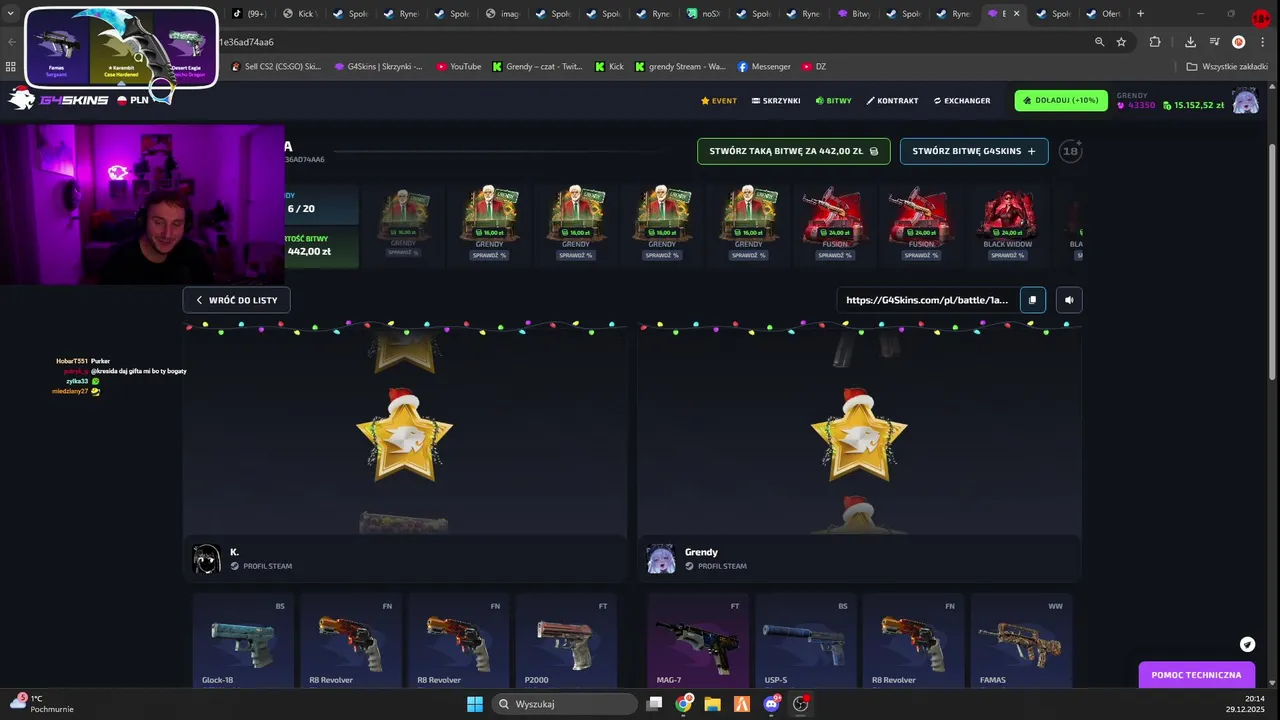The image size is (1280, 720).
Task: Open the KONTRAKT menu item
Action: pyautogui.click(x=892, y=101)
